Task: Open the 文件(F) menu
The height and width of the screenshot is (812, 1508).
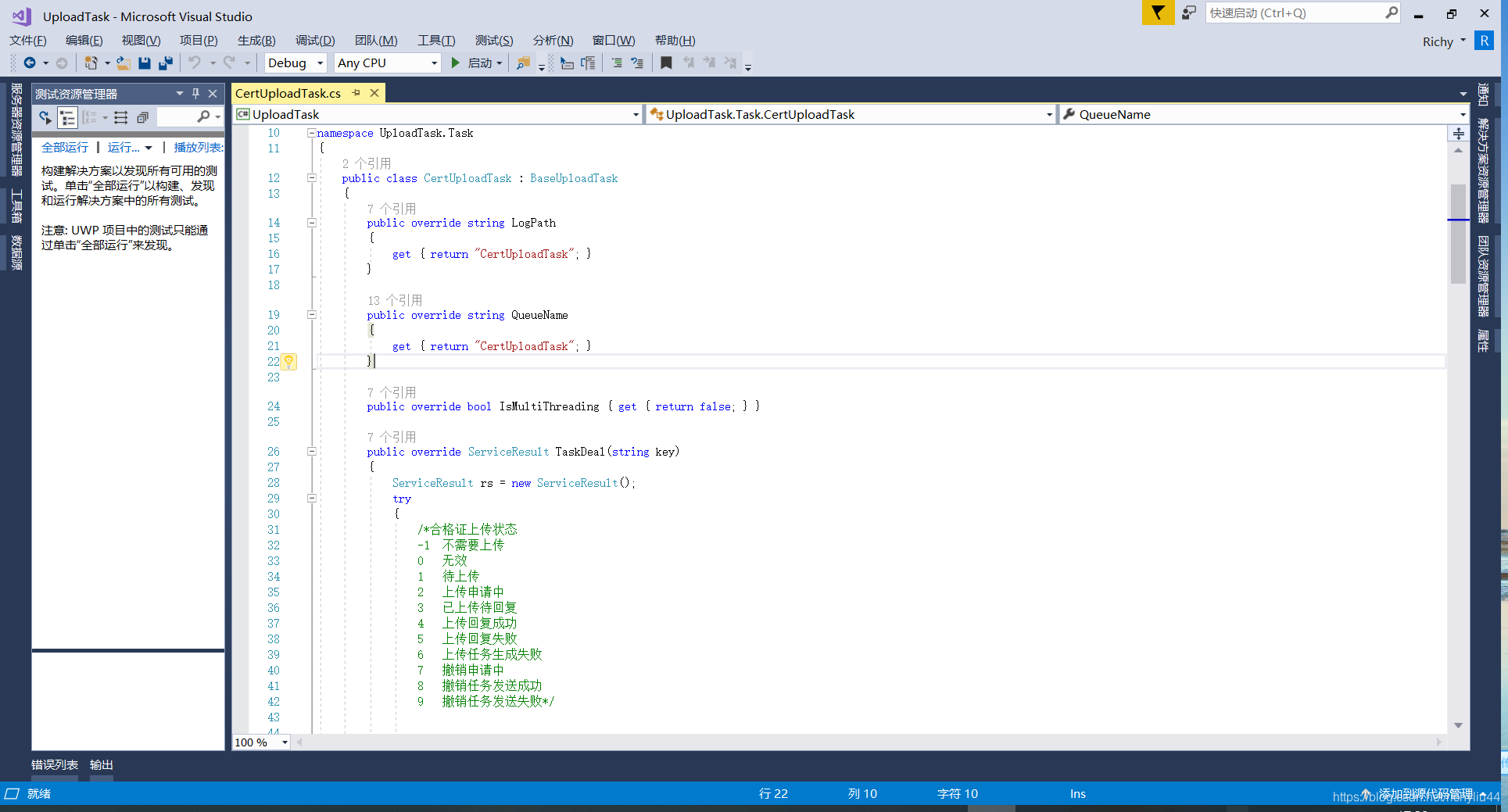Action: tap(28, 41)
